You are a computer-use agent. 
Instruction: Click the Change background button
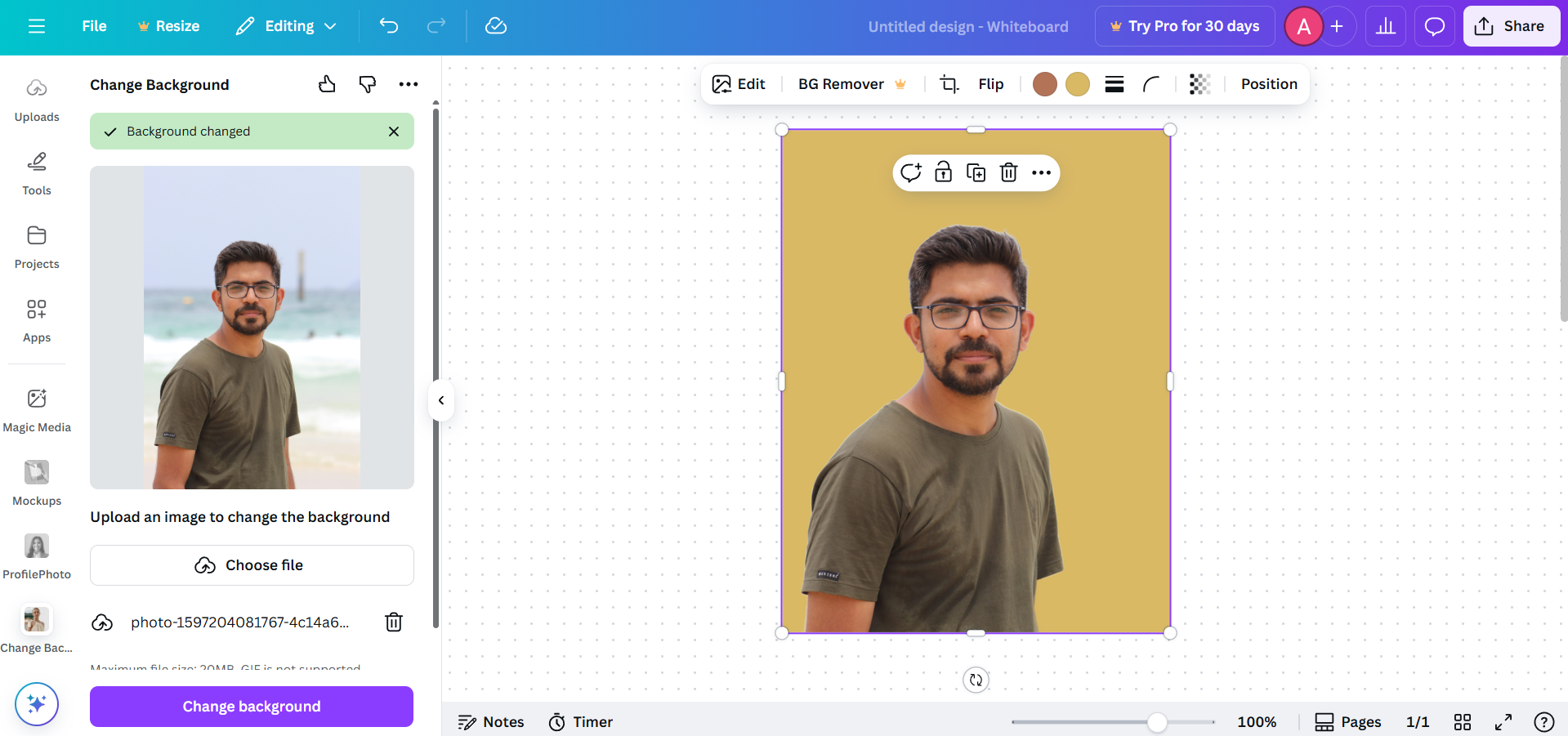click(251, 706)
